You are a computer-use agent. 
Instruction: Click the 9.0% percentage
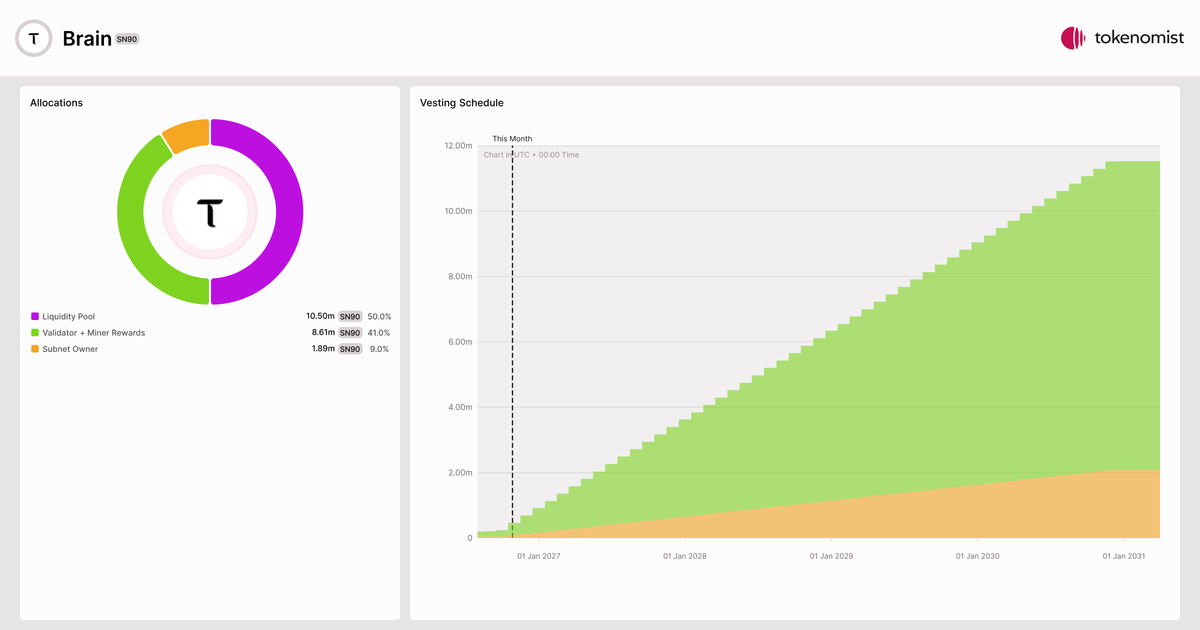click(381, 349)
